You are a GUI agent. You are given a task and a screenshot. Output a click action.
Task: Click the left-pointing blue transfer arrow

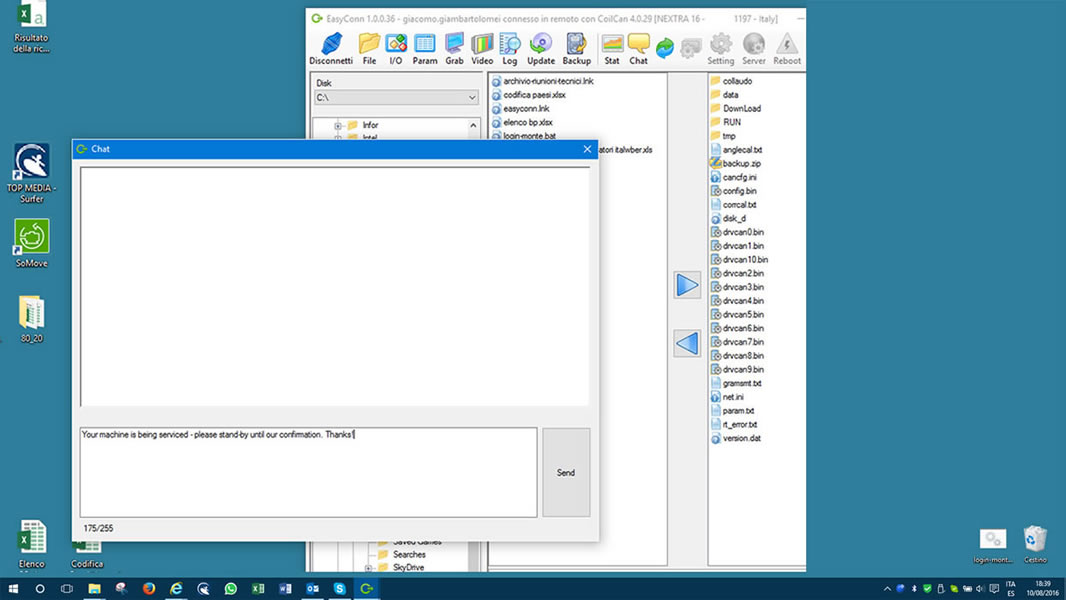(x=687, y=343)
